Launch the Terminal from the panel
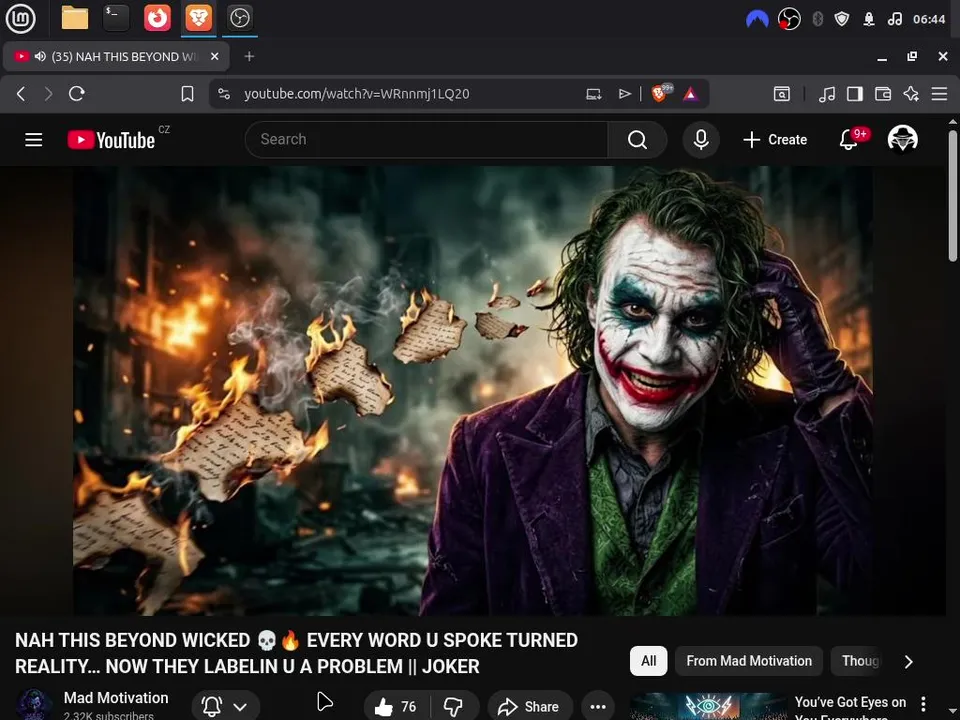 pos(116,18)
